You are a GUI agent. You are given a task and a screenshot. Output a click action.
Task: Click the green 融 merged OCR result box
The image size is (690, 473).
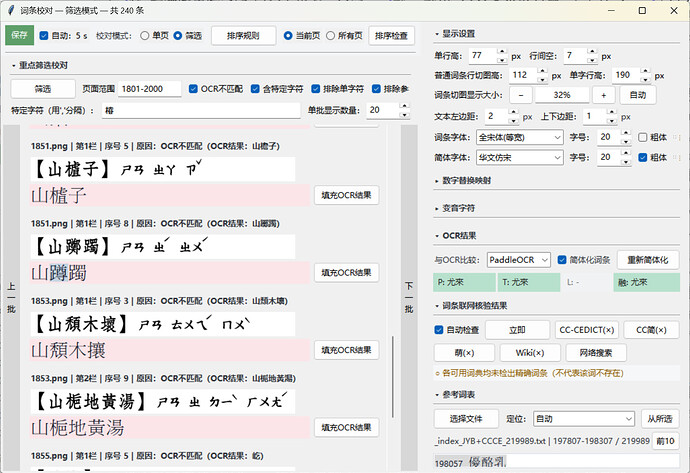coord(646,282)
